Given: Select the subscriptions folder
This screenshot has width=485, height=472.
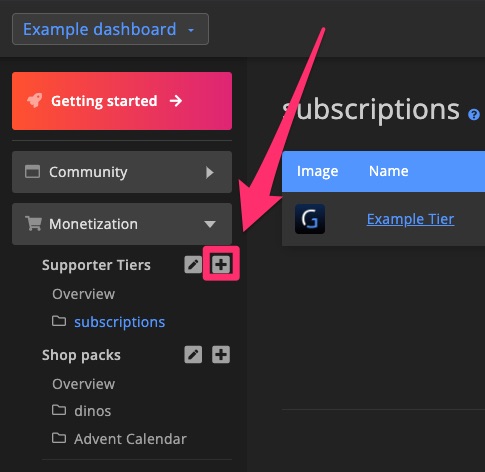Looking at the screenshot, I should click(x=119, y=322).
